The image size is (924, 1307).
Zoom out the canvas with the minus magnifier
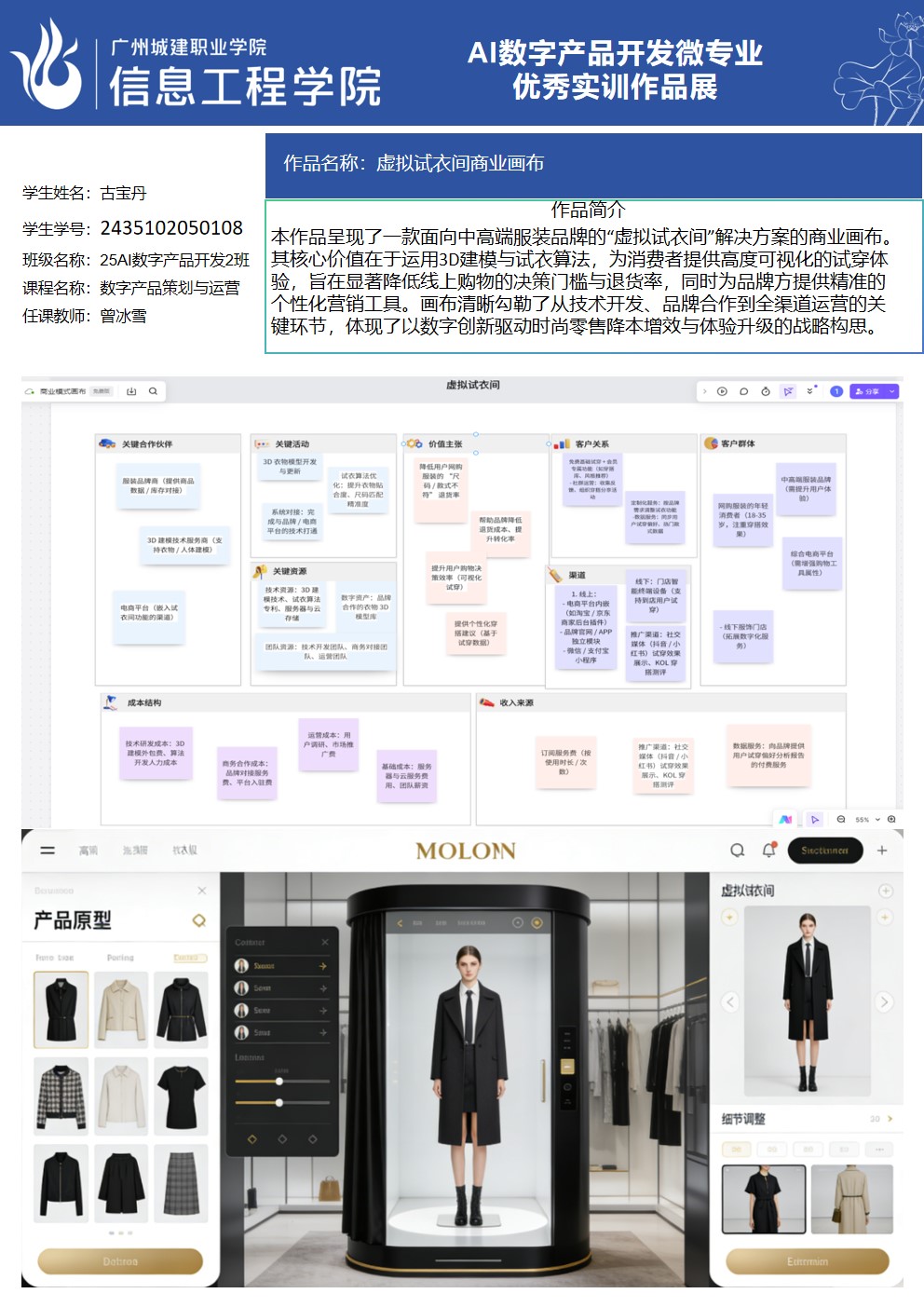tap(841, 820)
